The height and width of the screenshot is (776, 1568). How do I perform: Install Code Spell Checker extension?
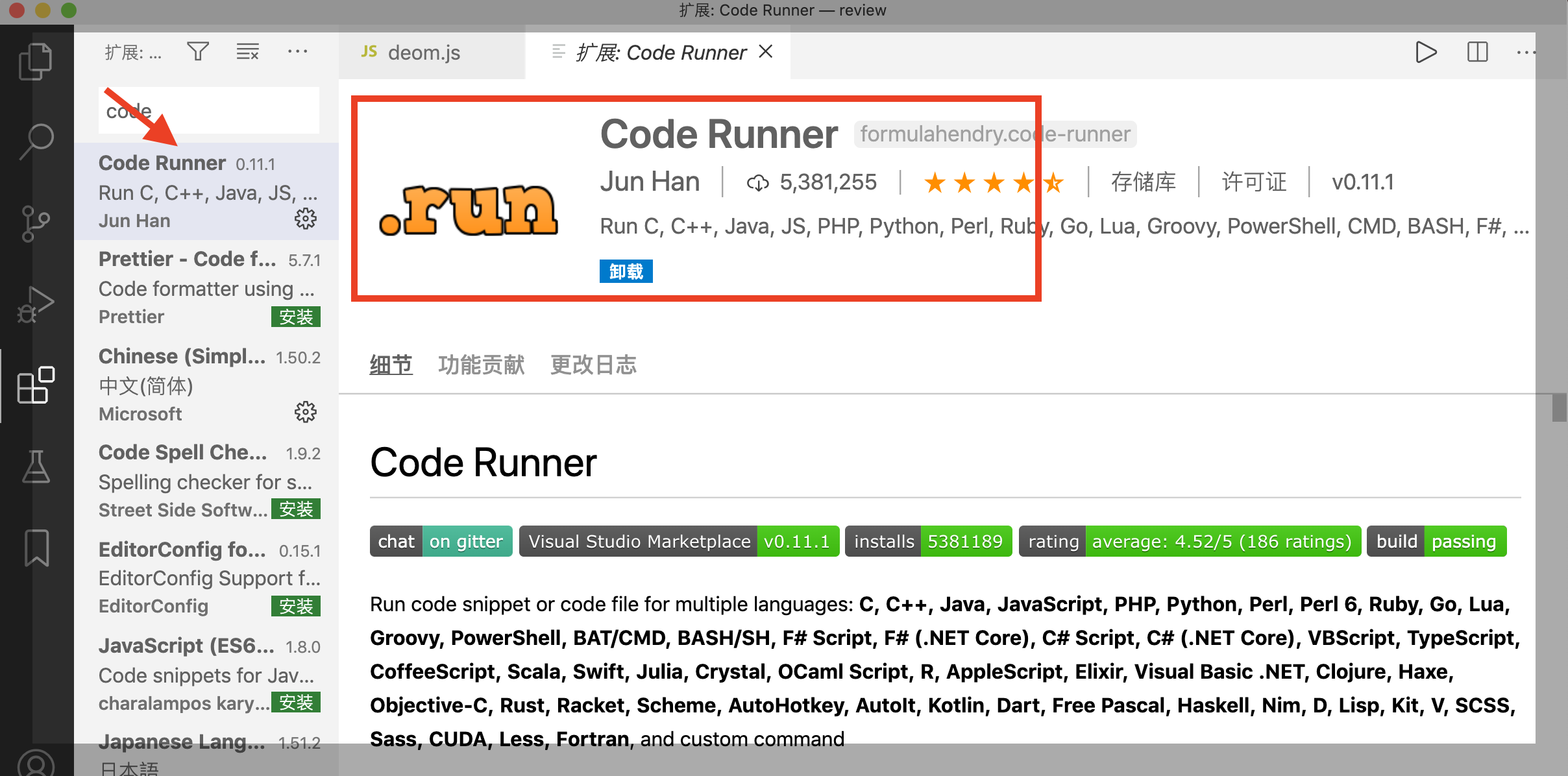tap(296, 509)
